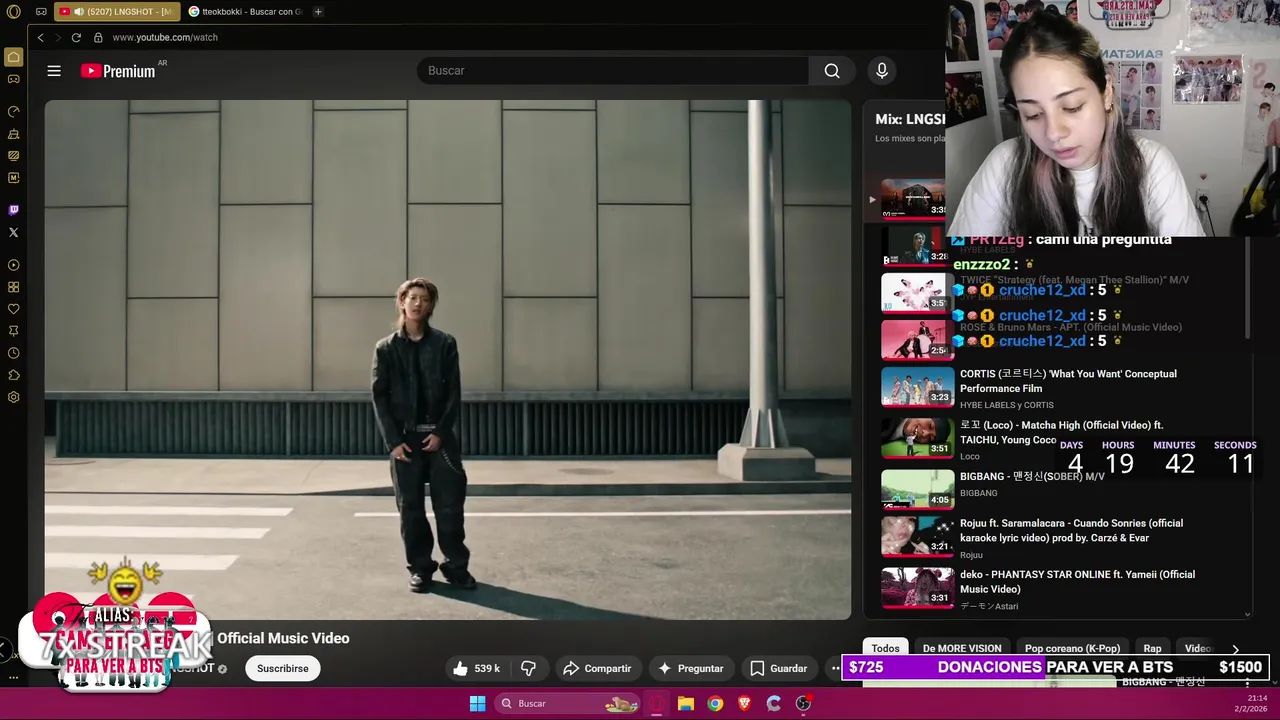
Task: Open the workspaces grid icon in sidebar
Action: [13, 287]
